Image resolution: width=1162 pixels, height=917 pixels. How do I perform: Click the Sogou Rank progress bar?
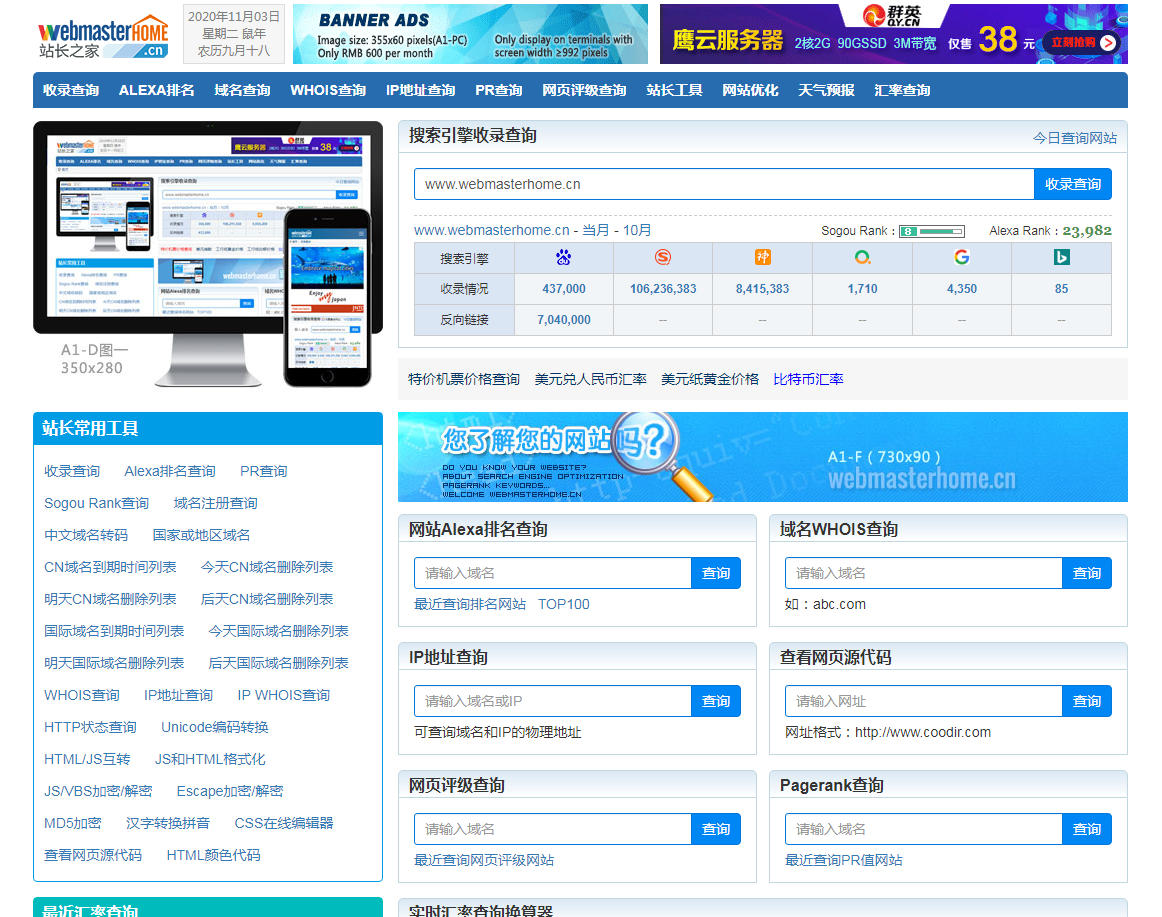pyautogui.click(x=931, y=231)
